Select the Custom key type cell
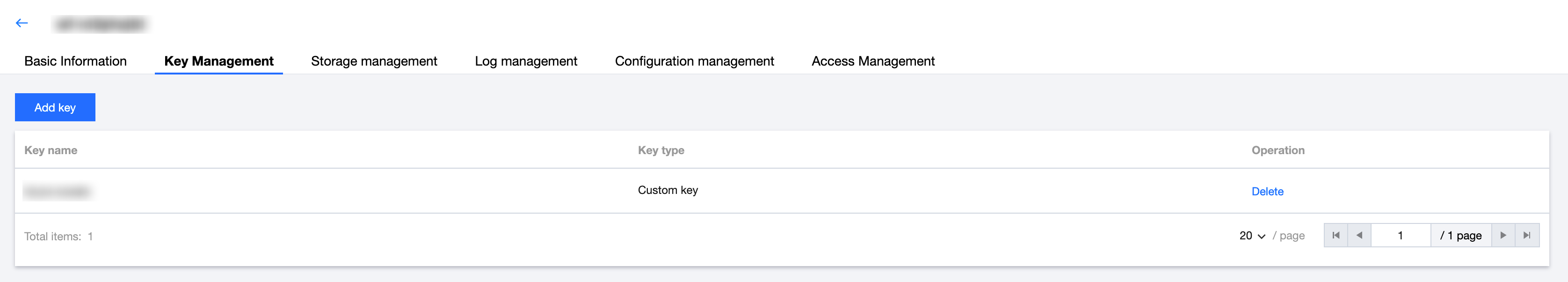This screenshot has height=282, width=1568. [668, 191]
